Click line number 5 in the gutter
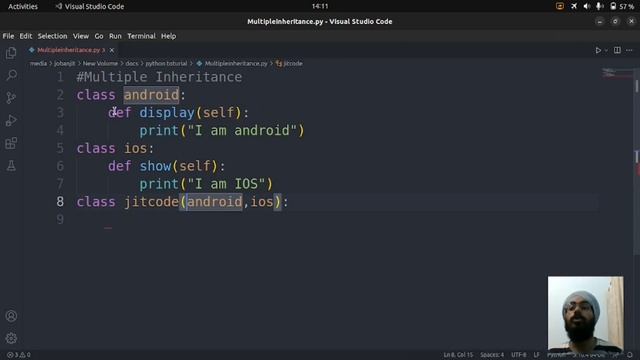The height and width of the screenshot is (360, 640). [x=60, y=148]
